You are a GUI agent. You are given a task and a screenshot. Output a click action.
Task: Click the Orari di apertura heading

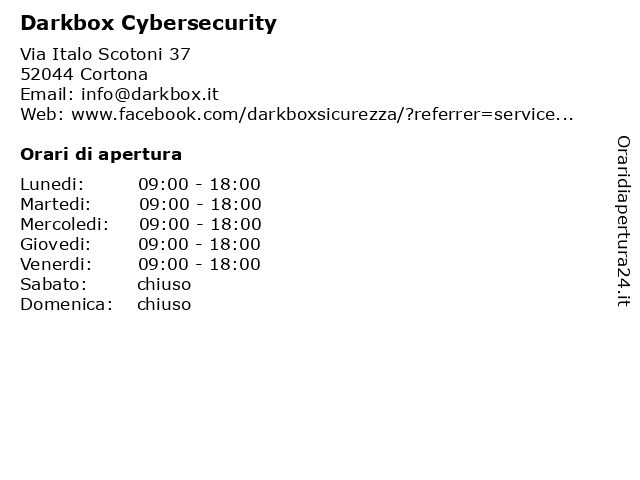coord(101,154)
